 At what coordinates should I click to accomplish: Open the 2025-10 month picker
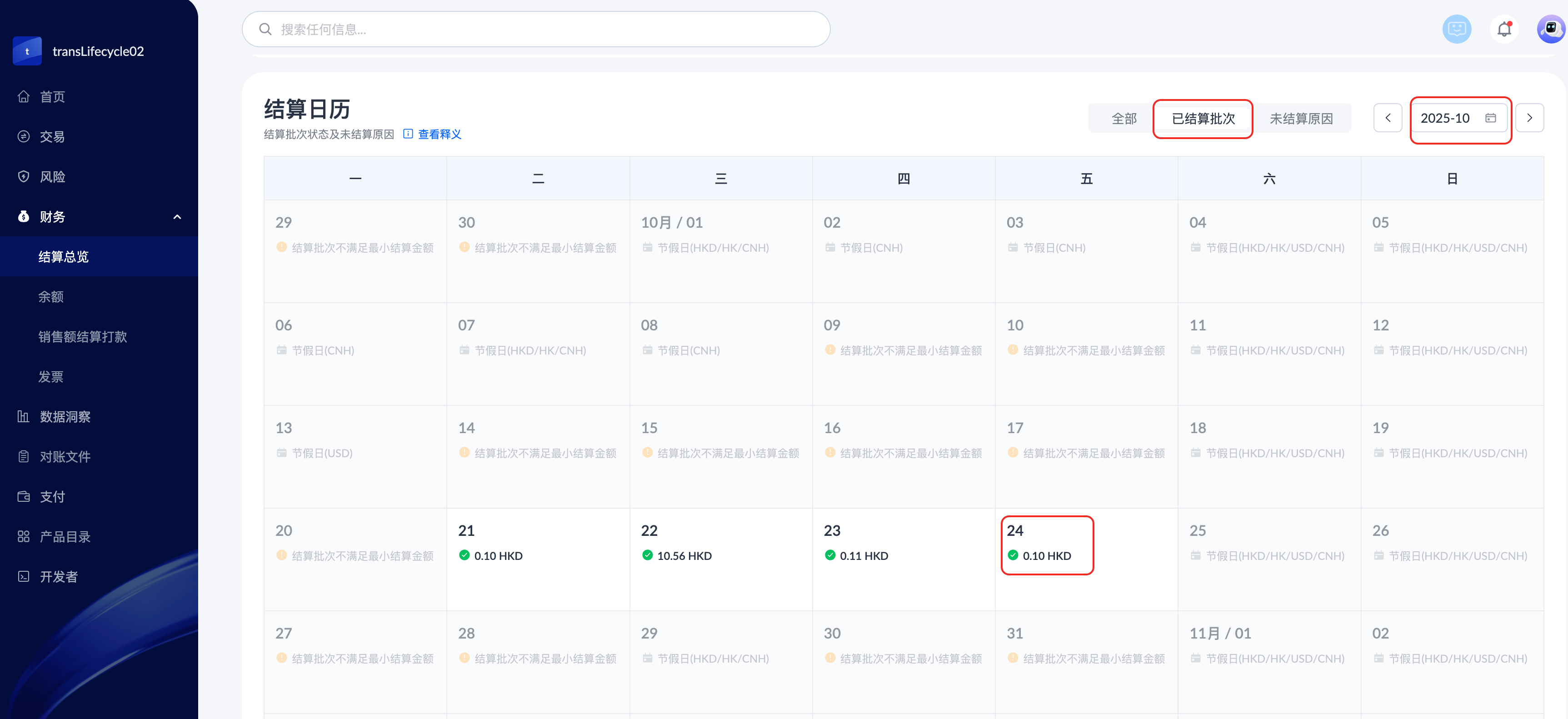point(1458,118)
